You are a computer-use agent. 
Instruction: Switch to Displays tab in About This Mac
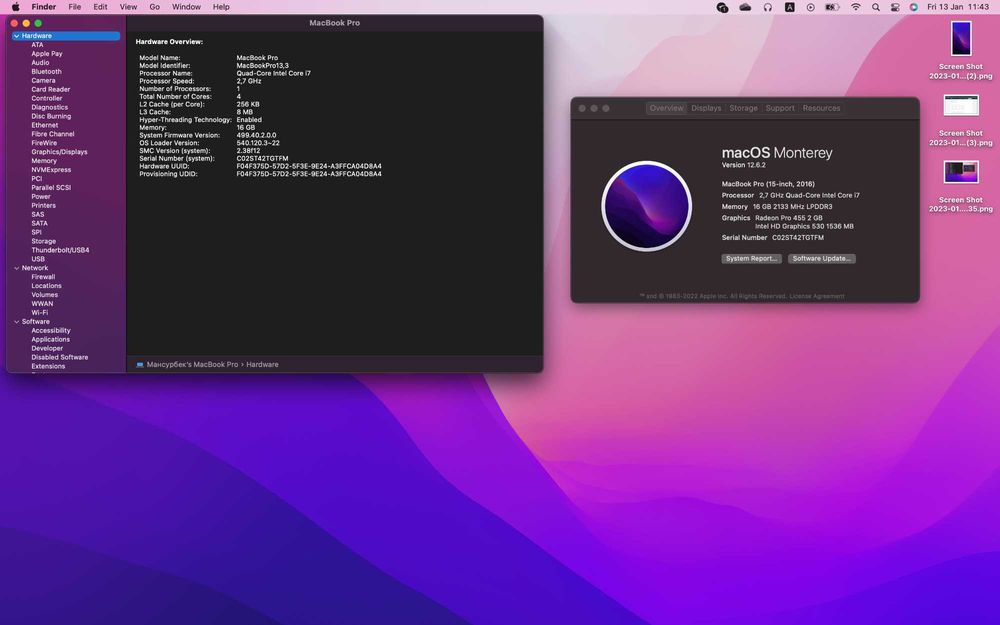coord(706,108)
